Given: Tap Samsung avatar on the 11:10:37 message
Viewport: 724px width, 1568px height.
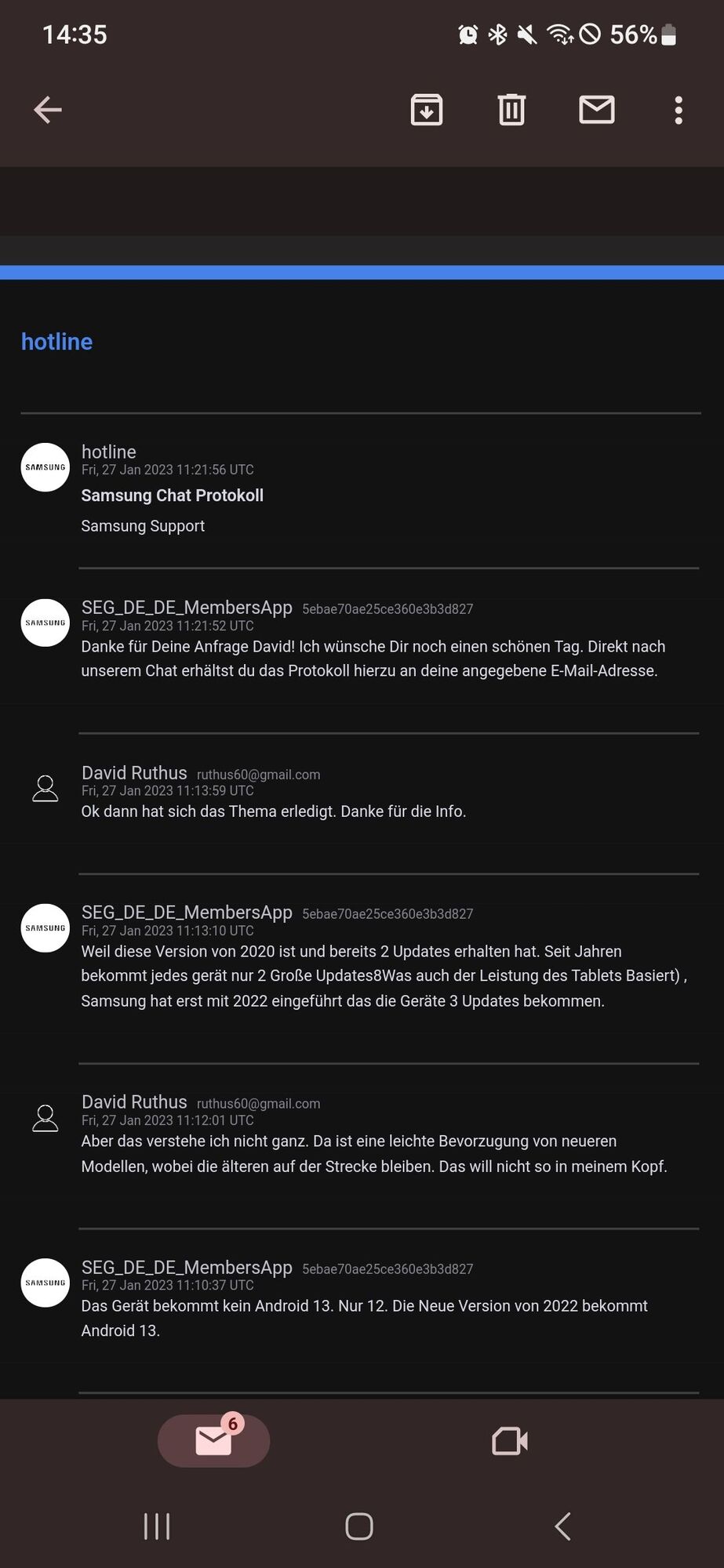Looking at the screenshot, I should coord(45,1283).
